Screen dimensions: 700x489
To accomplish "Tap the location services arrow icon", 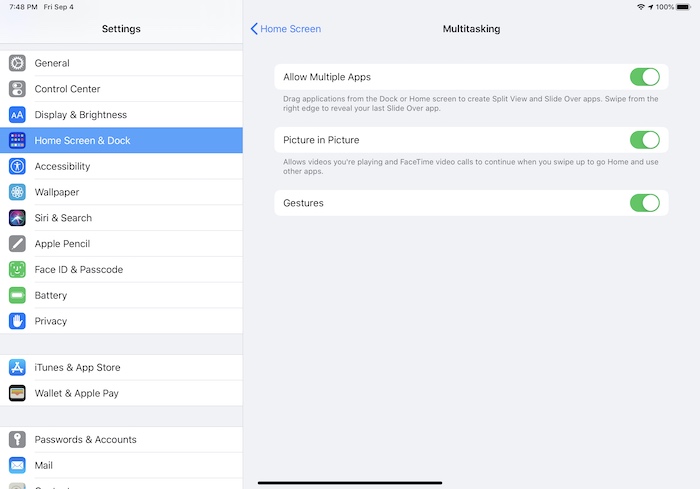I will click(650, 7).
